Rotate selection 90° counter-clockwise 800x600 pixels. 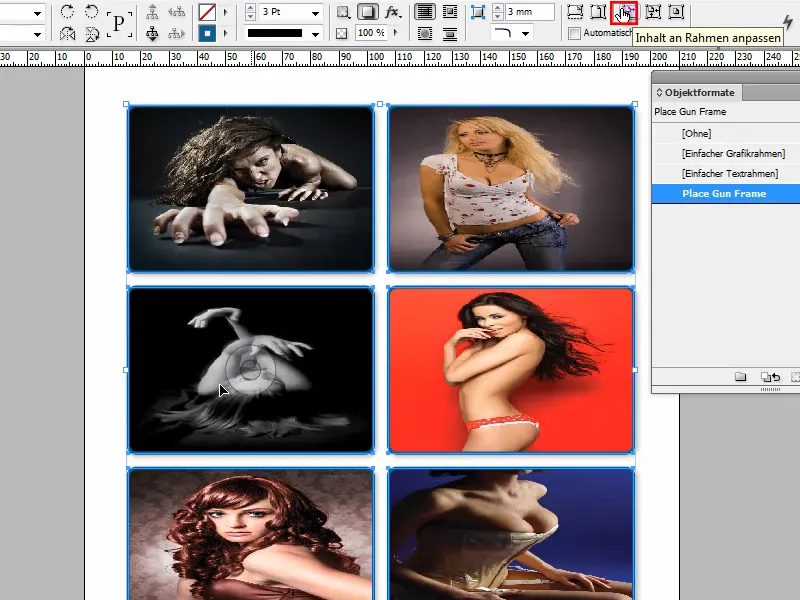tap(91, 11)
